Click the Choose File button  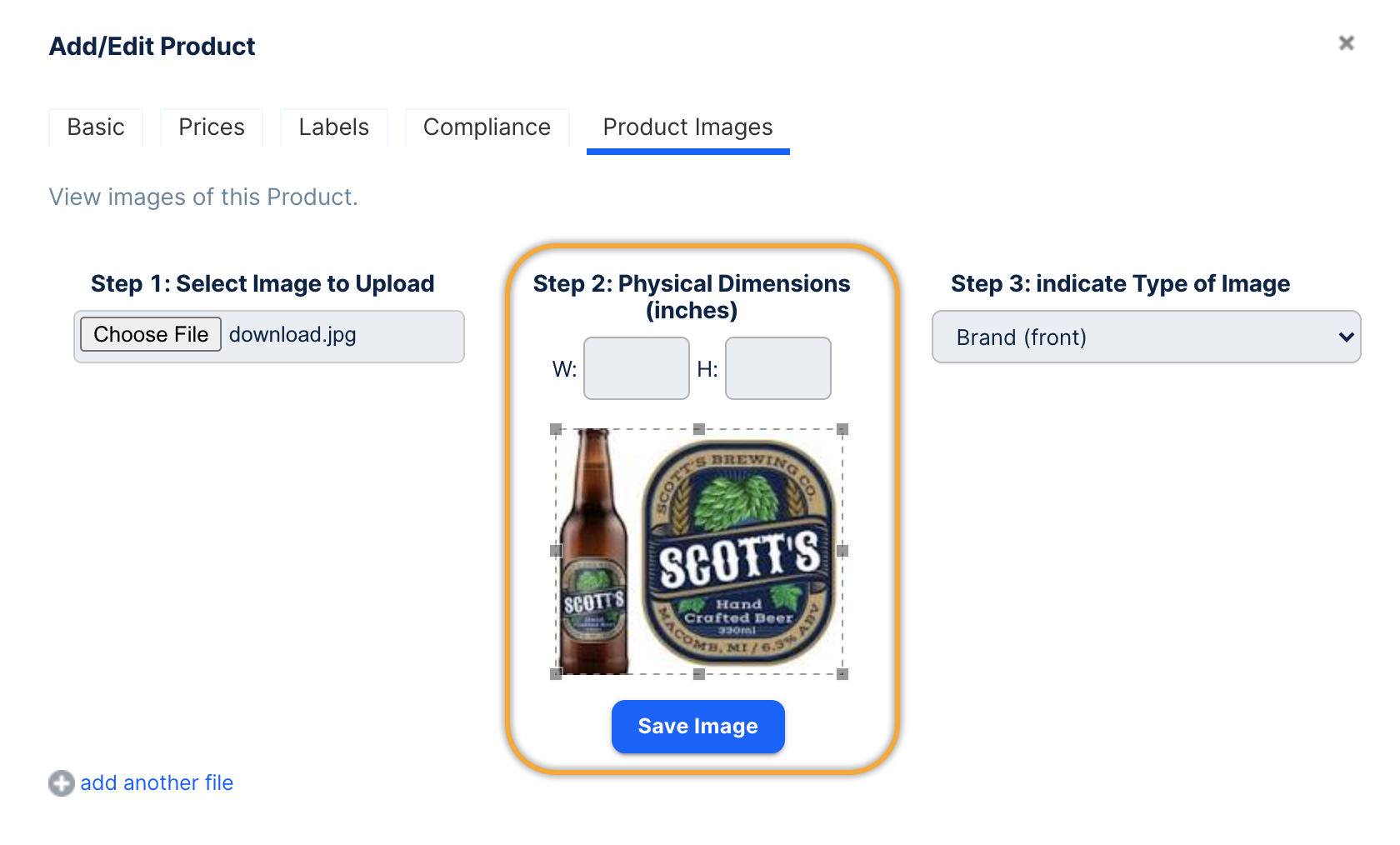coord(151,334)
